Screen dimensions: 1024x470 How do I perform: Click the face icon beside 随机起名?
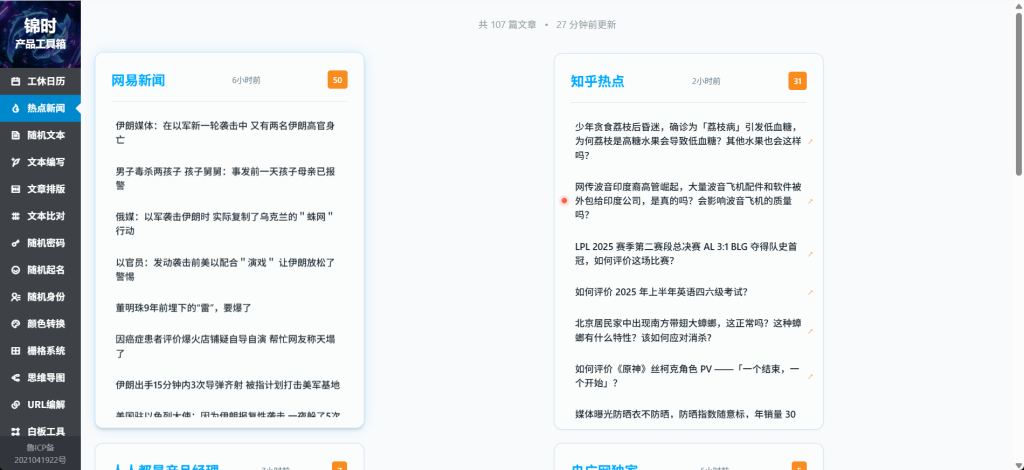click(16, 270)
